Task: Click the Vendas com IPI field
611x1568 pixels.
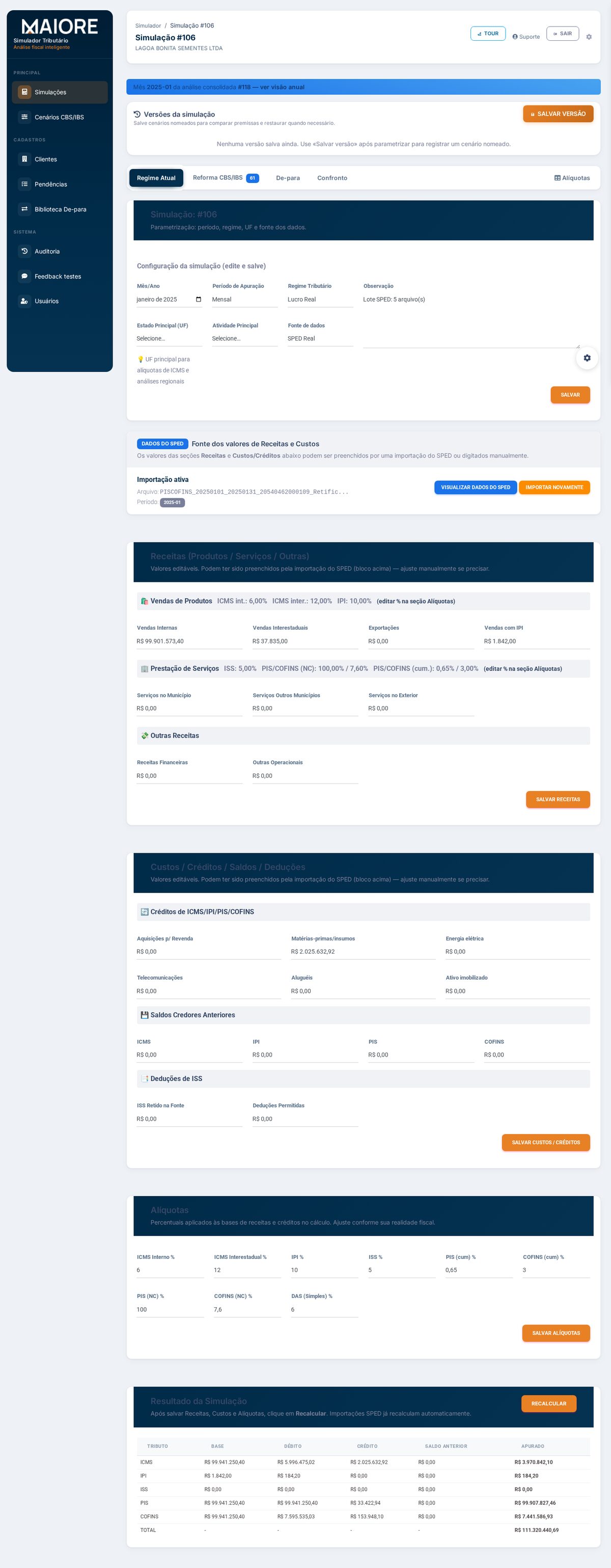Action: [537, 641]
